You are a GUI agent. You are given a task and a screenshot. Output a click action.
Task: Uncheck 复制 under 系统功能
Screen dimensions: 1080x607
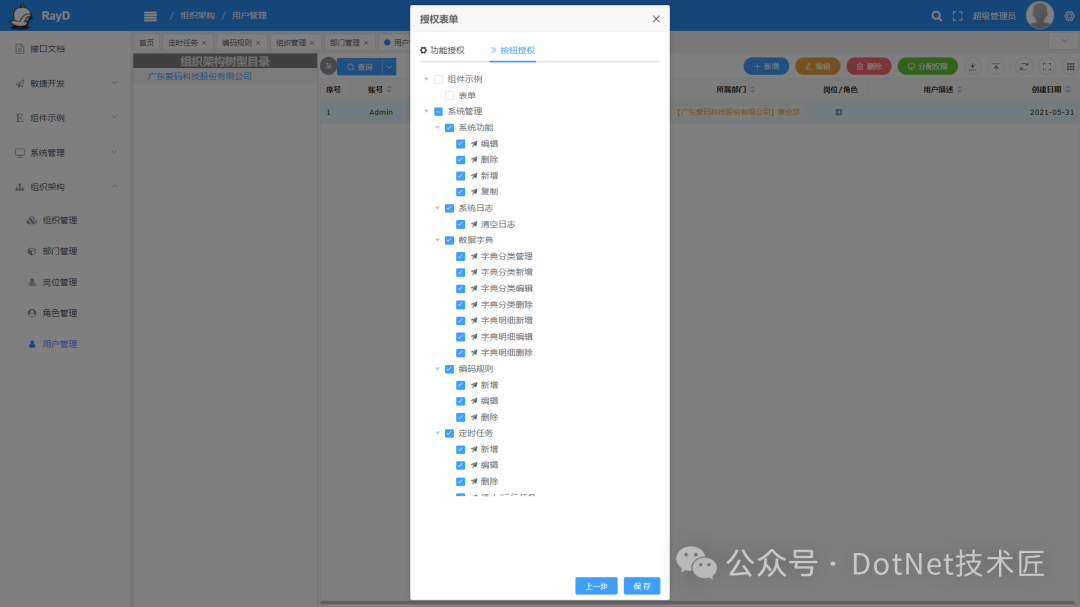pyautogui.click(x=460, y=192)
